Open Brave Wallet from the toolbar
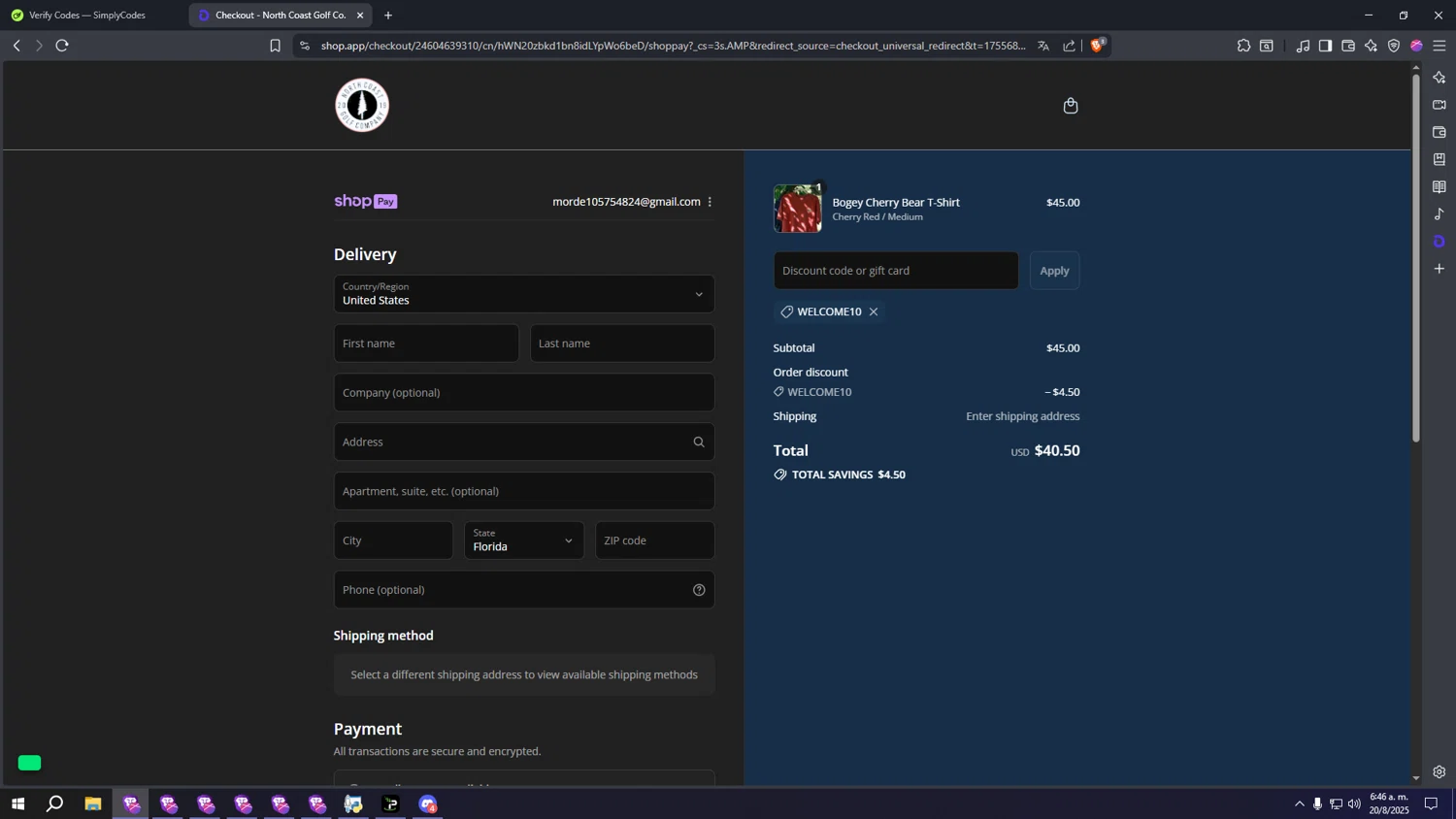Screen dimensions: 1456x819 [1348, 46]
